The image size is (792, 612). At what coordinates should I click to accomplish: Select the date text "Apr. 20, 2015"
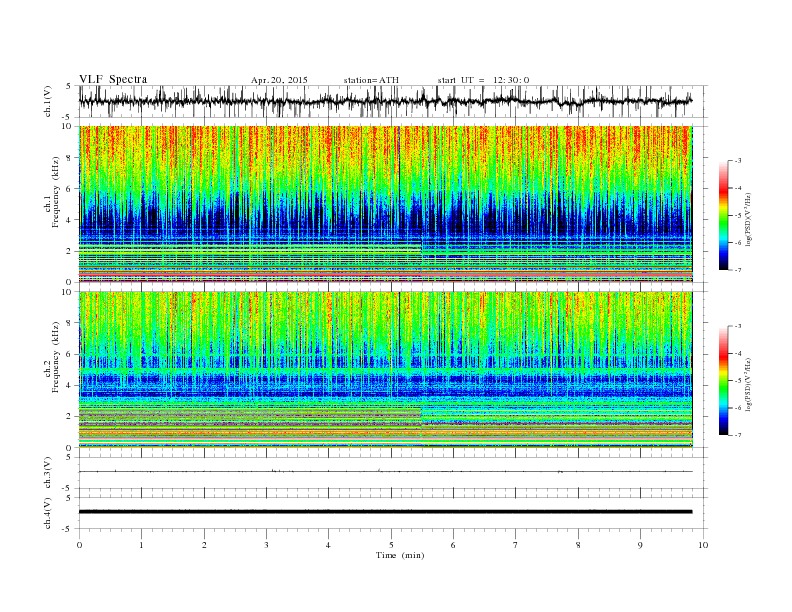(x=279, y=80)
